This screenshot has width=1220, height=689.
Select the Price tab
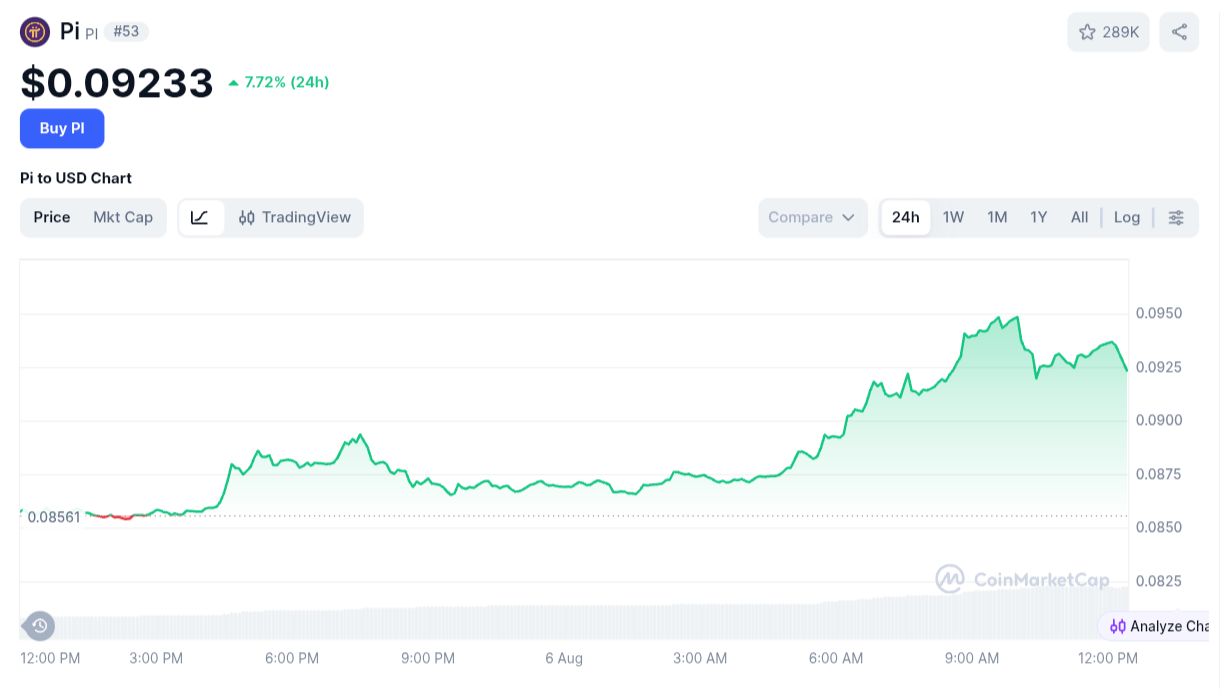(x=52, y=217)
